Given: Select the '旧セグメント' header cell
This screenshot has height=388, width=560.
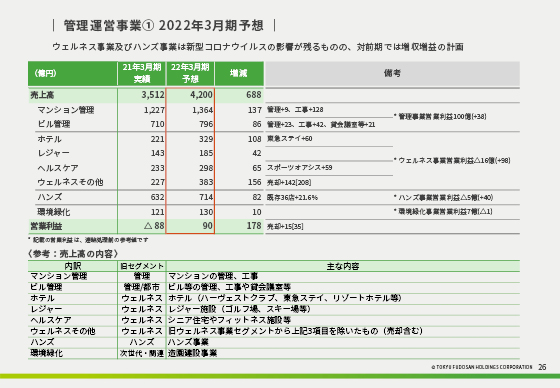Looking at the screenshot, I should (x=142, y=266).
